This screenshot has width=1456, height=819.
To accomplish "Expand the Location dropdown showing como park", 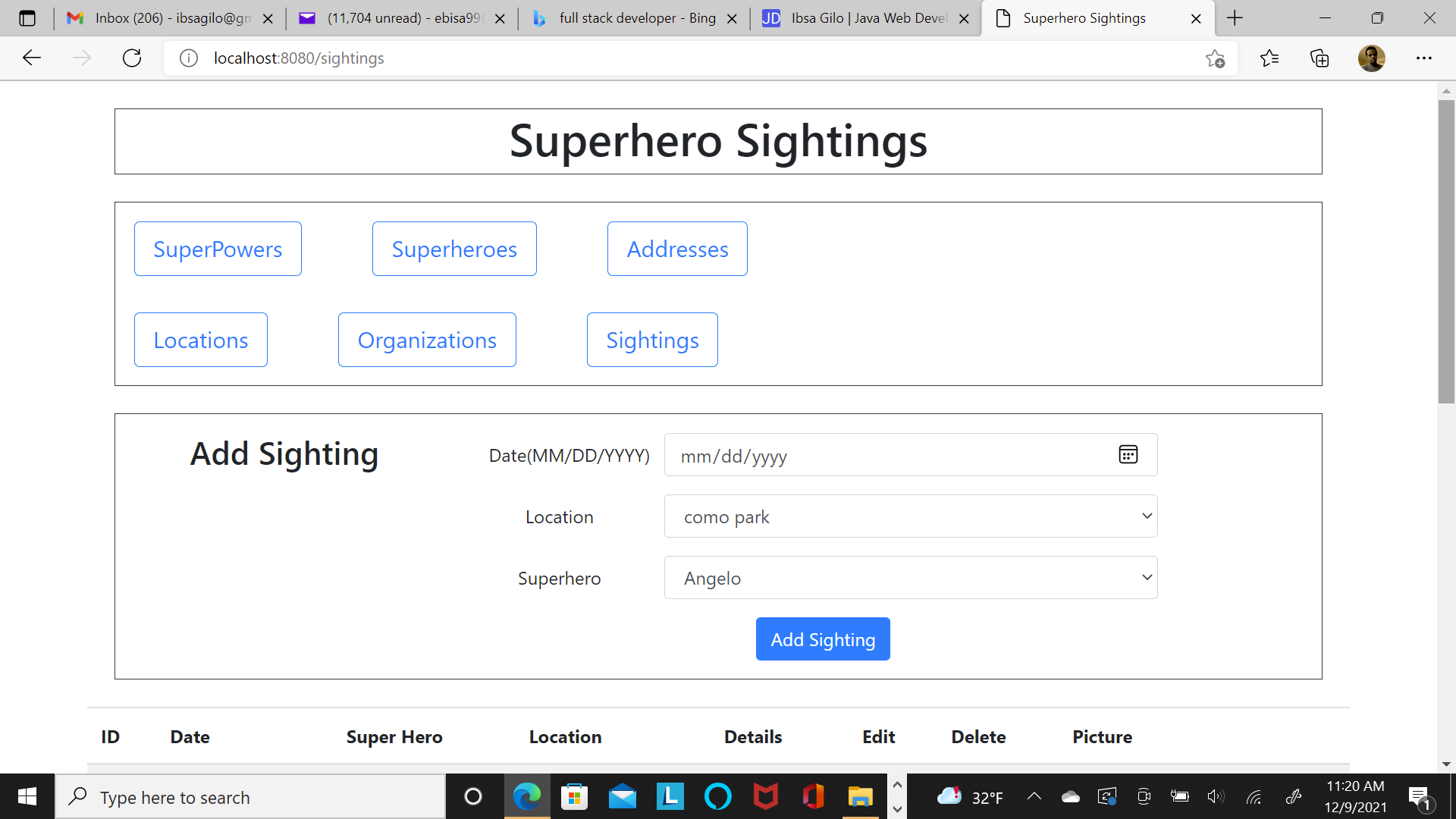I will coord(910,516).
